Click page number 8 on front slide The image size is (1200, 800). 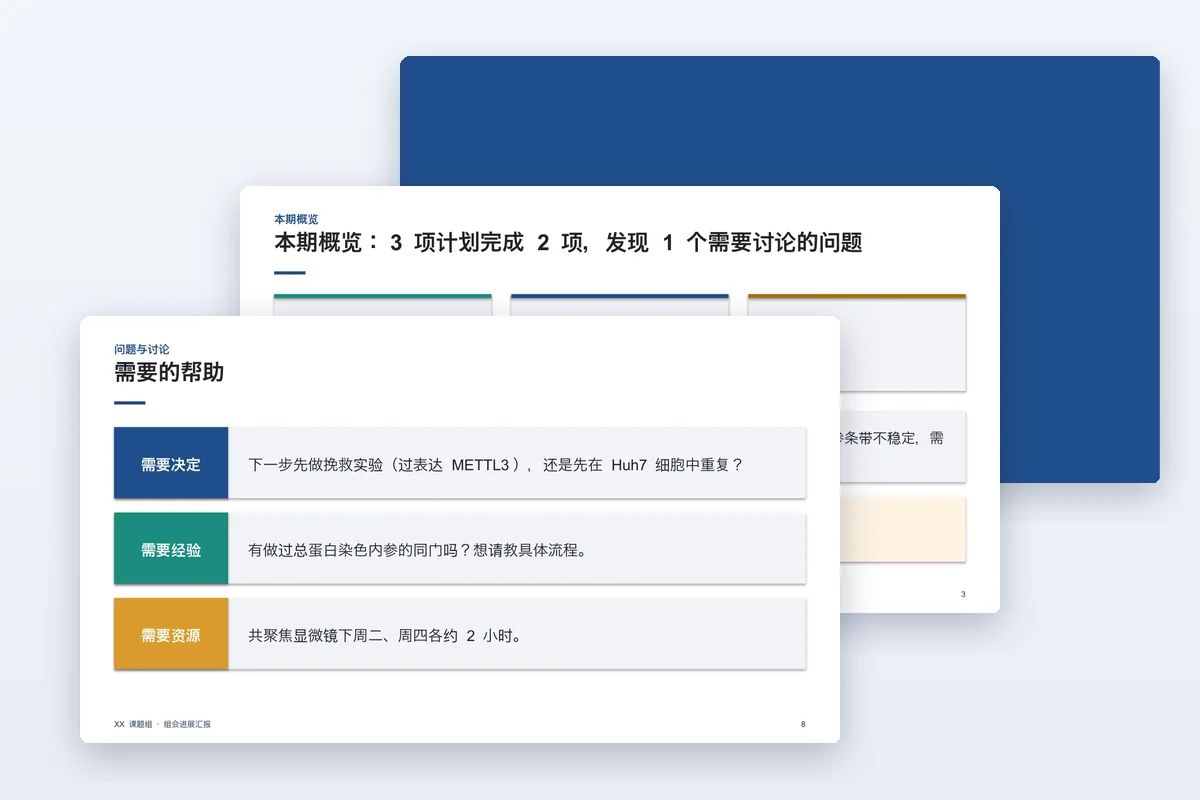(x=803, y=724)
